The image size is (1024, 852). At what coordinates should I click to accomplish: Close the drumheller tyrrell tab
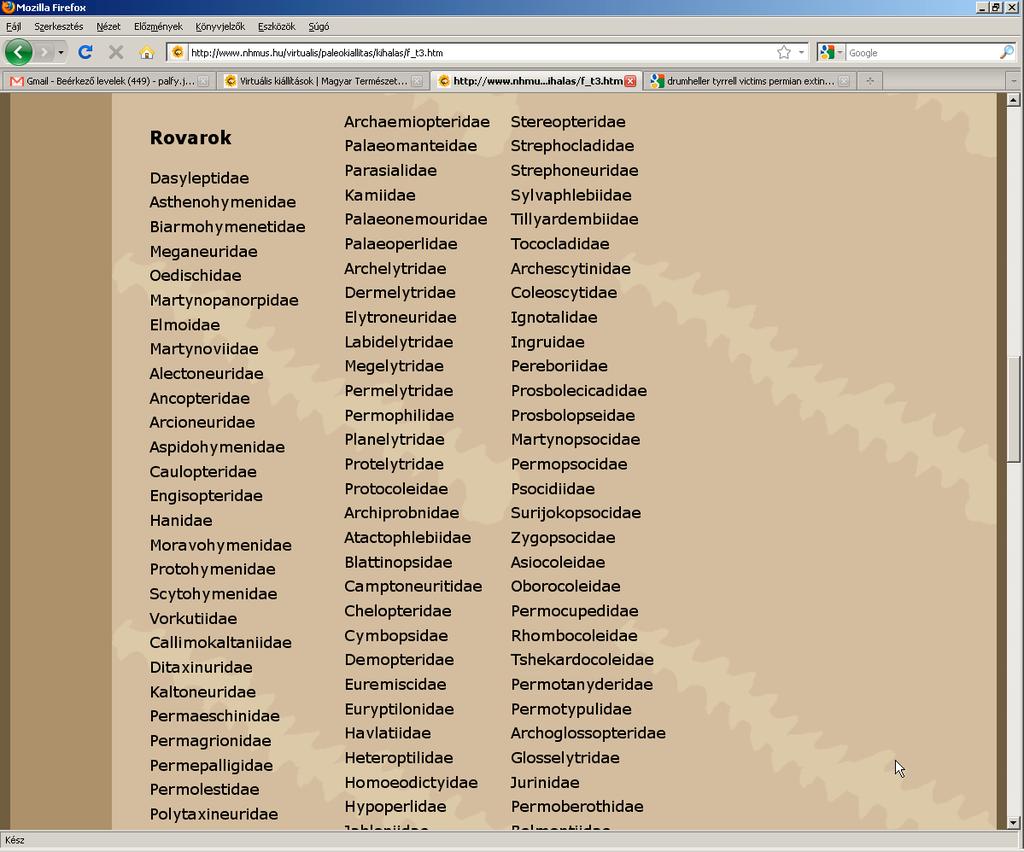[x=844, y=81]
